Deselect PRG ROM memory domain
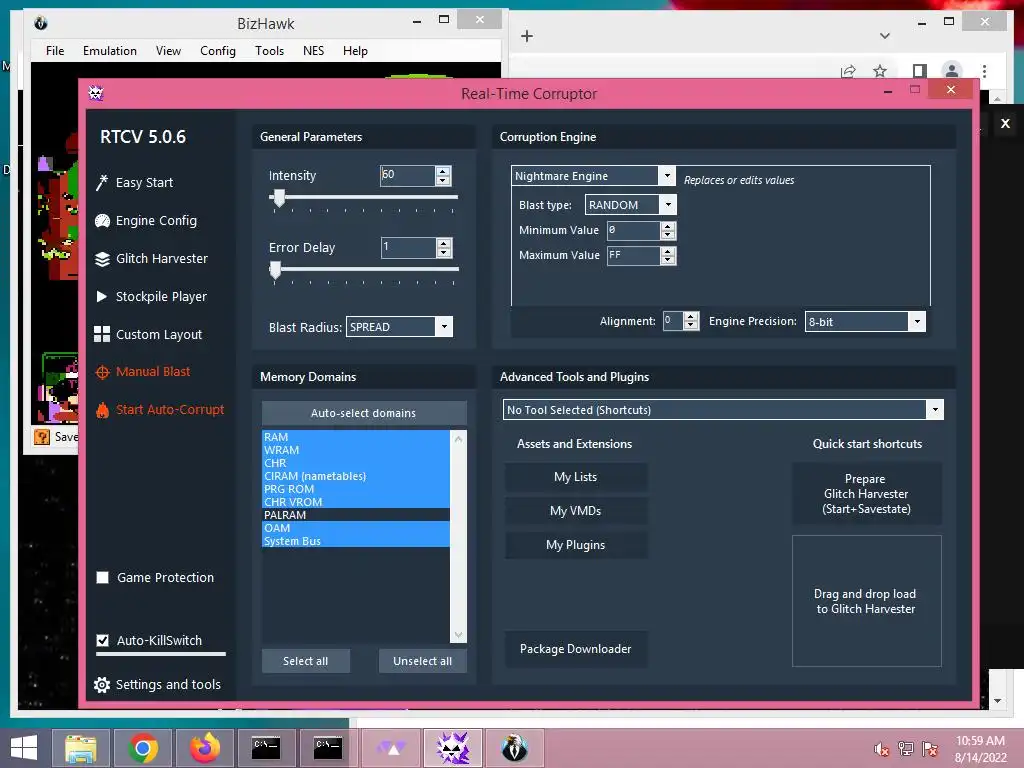 [356, 489]
